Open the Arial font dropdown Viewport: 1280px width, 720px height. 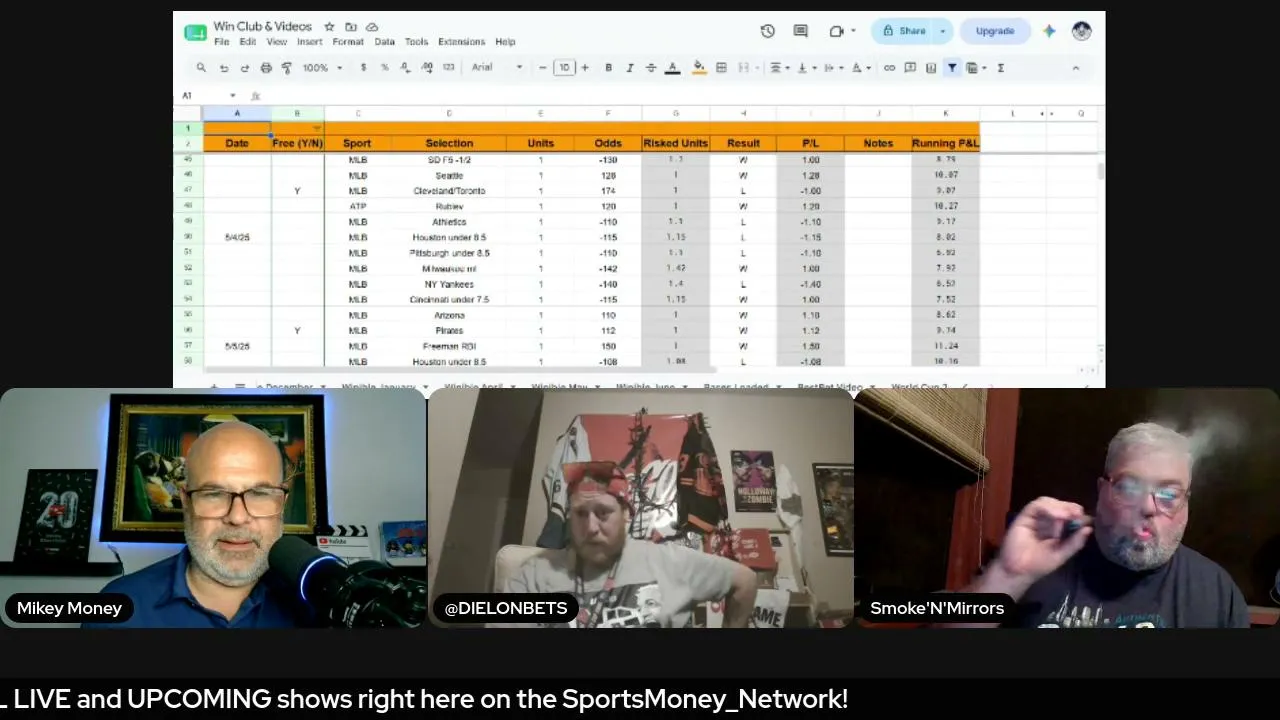tap(497, 68)
